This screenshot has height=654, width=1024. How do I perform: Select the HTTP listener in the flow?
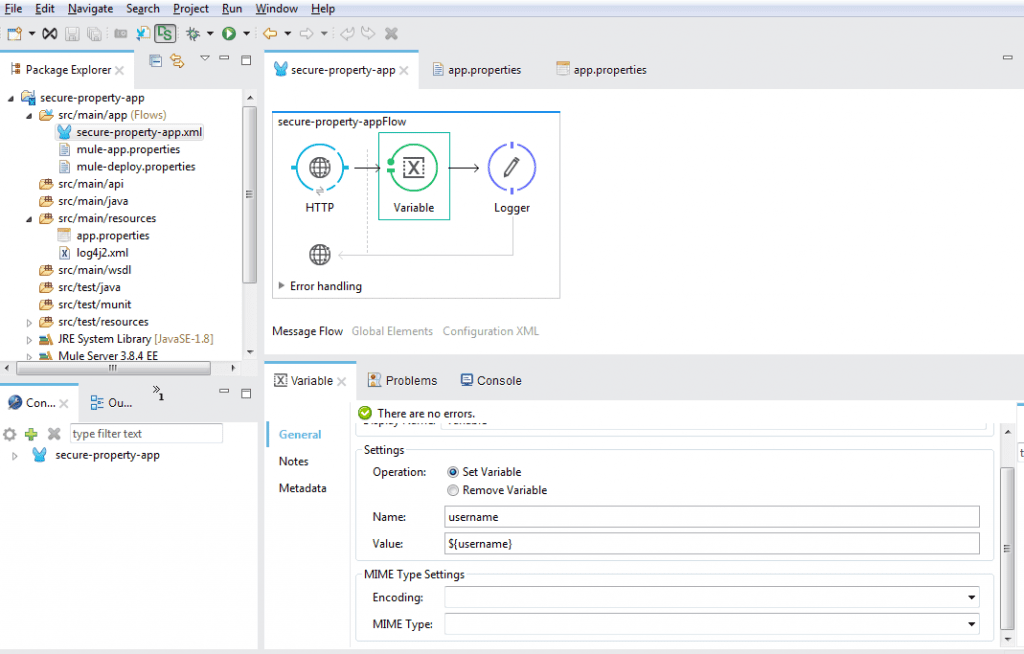point(319,167)
